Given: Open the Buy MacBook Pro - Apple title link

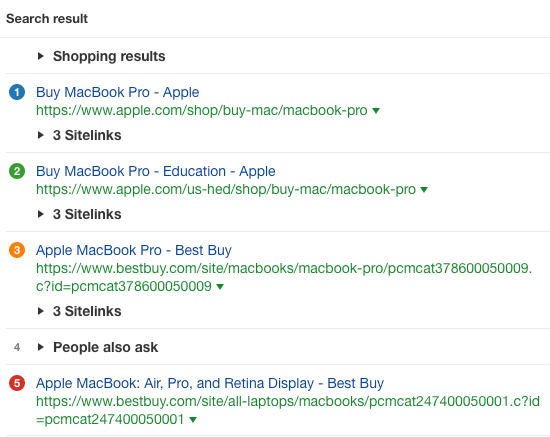Looking at the screenshot, I should tap(118, 92).
